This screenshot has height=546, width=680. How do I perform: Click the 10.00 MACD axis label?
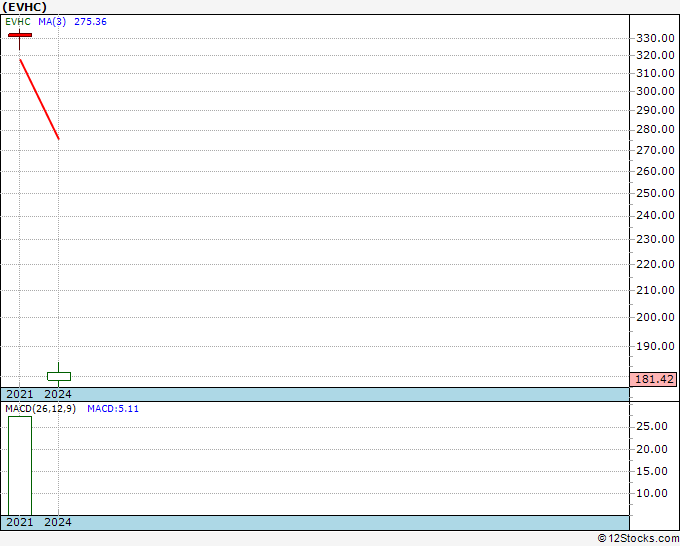point(652,493)
